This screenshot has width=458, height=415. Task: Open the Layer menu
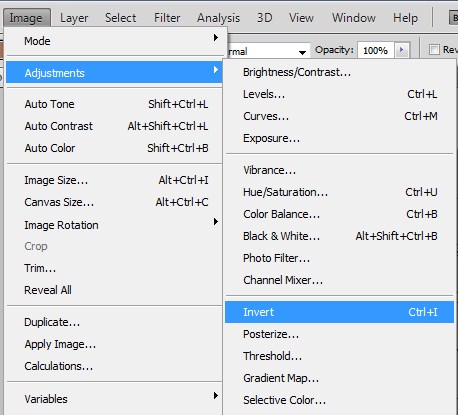point(74,18)
